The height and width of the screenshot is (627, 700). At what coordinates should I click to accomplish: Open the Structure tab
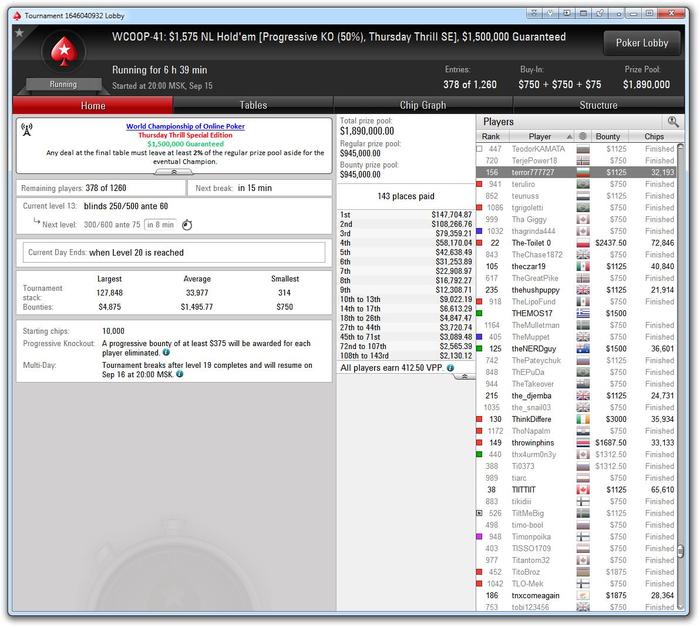598,105
